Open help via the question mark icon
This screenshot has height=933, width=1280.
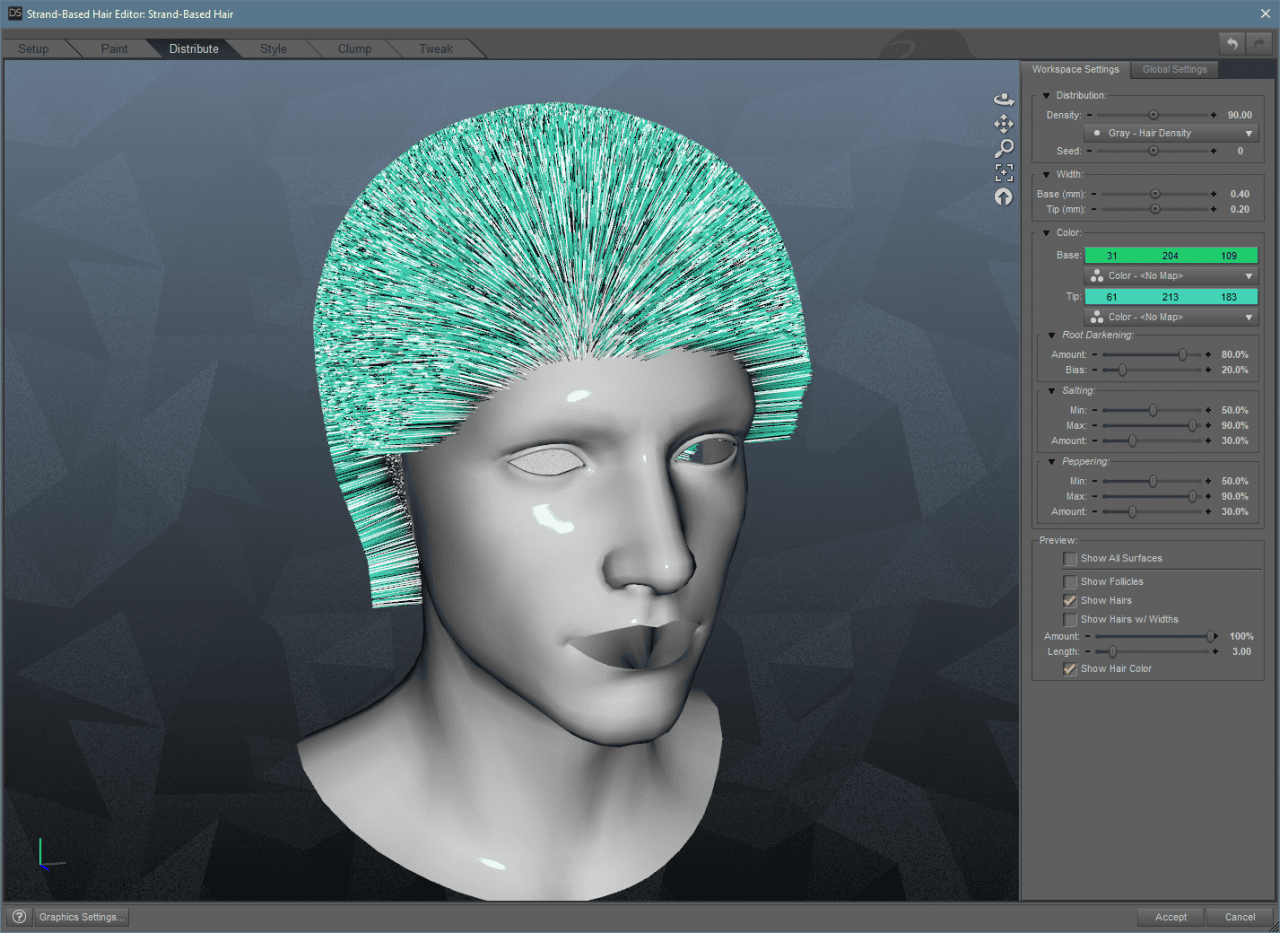[x=18, y=916]
